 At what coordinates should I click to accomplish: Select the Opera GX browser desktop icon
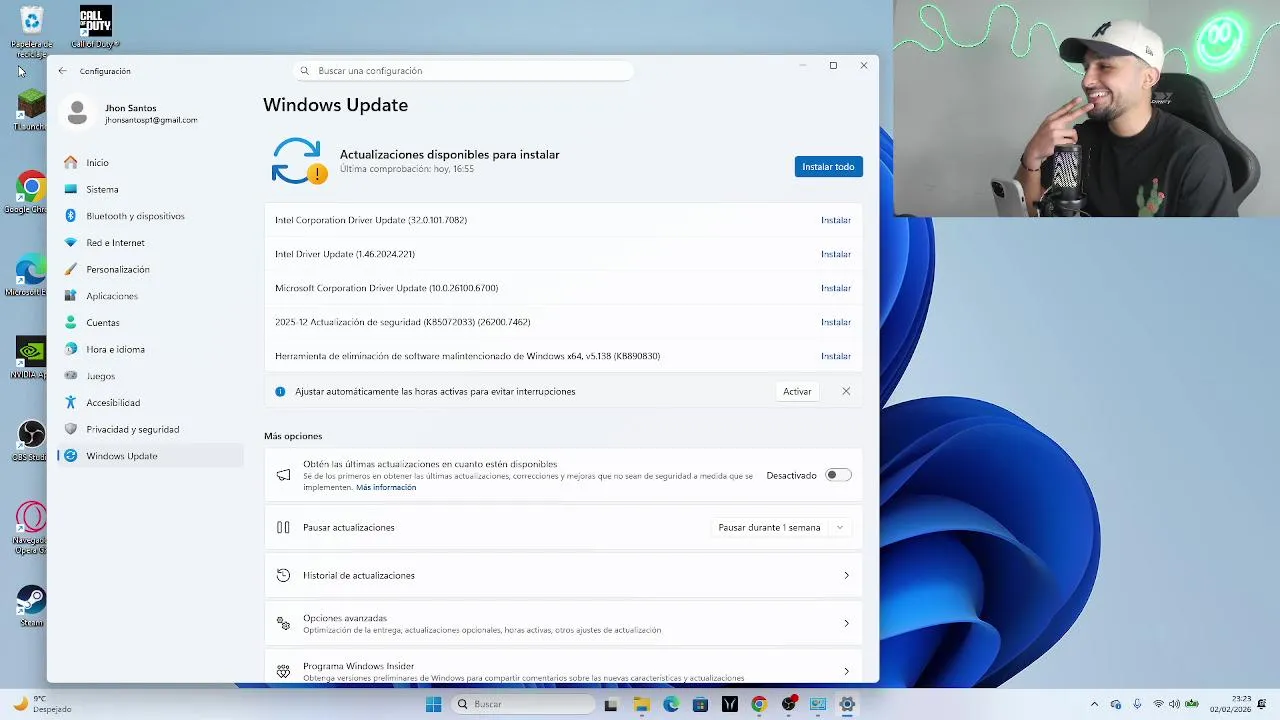point(31,528)
